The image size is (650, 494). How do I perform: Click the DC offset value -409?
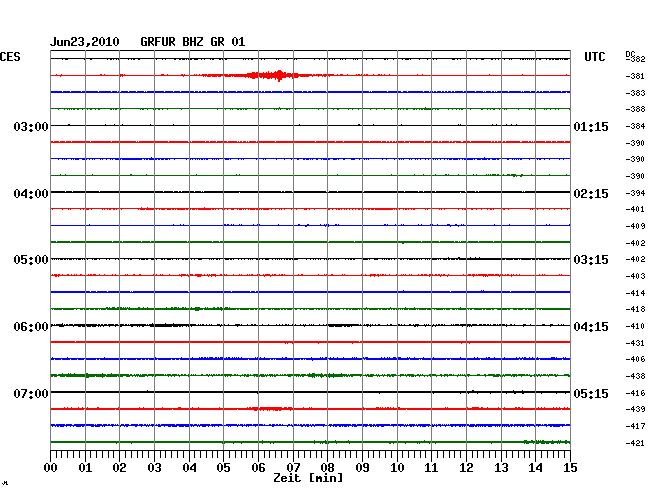[x=635, y=226]
